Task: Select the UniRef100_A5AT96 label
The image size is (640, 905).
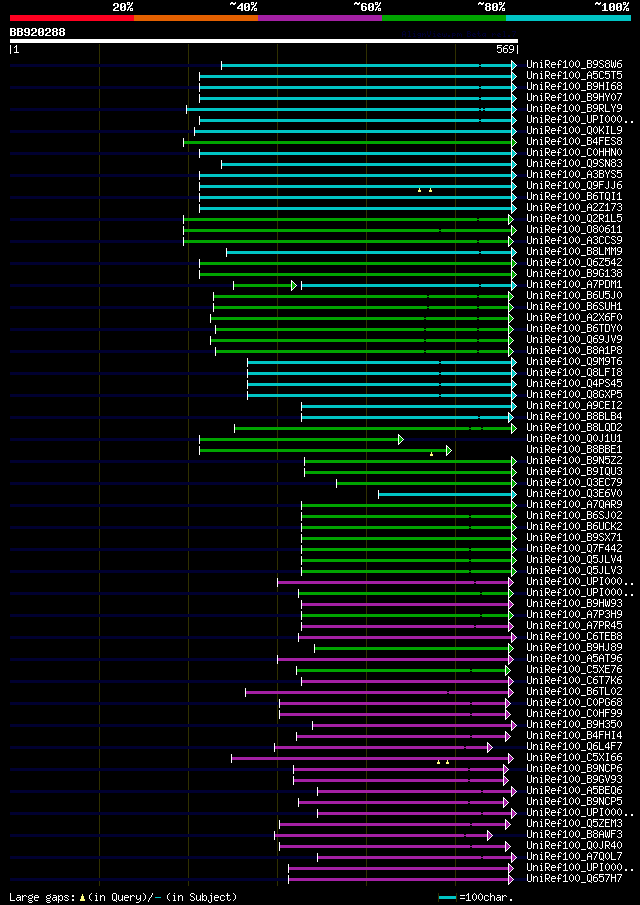Action: (574, 658)
